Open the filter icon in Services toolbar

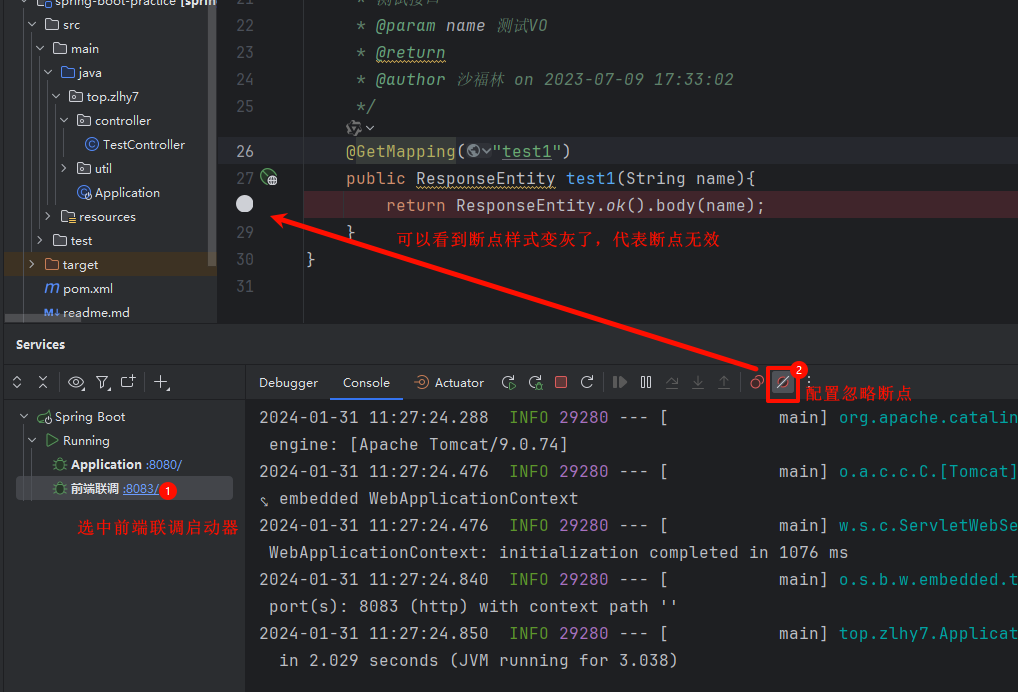coord(102,382)
